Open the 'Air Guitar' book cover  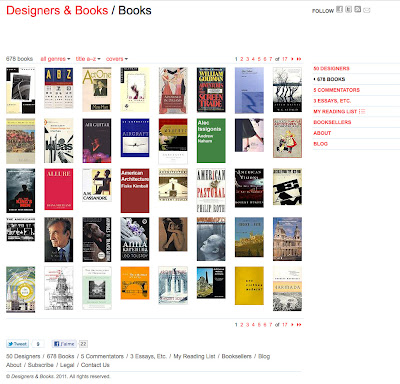[x=97, y=141]
